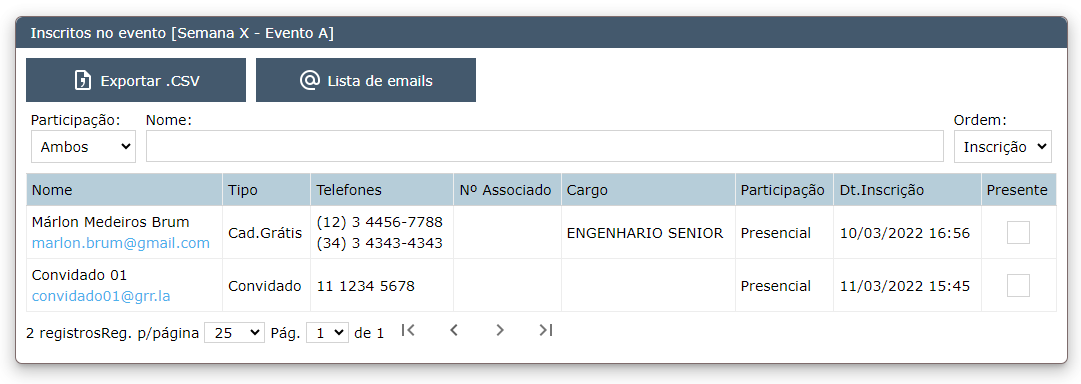Mark Márlon Medeiros Brum as present

click(1018, 233)
